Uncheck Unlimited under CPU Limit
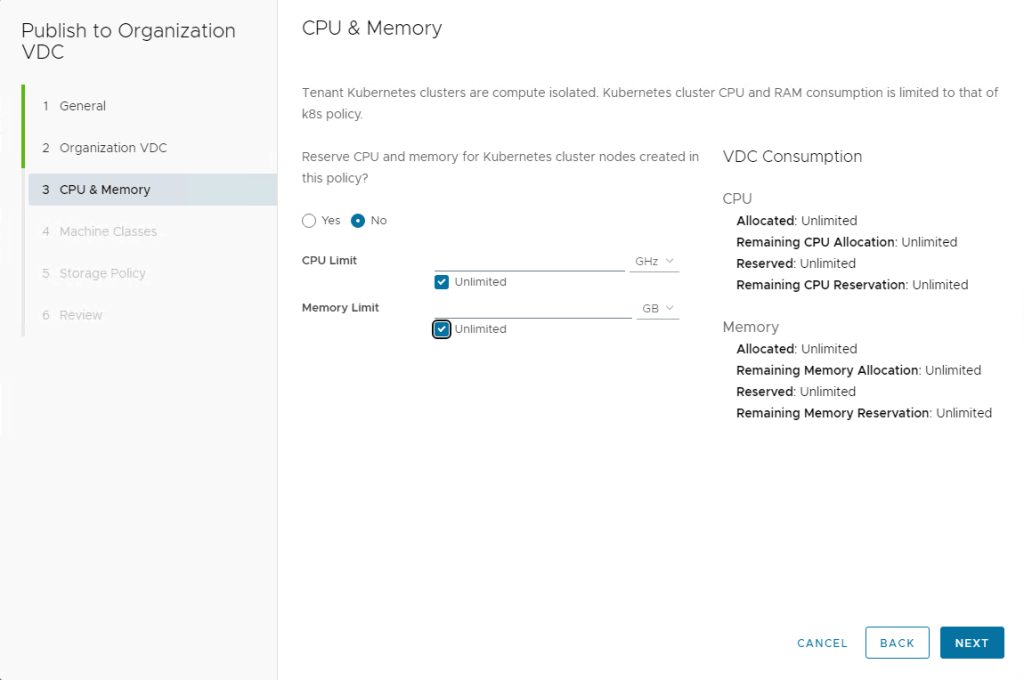1024x680 pixels. click(x=442, y=282)
